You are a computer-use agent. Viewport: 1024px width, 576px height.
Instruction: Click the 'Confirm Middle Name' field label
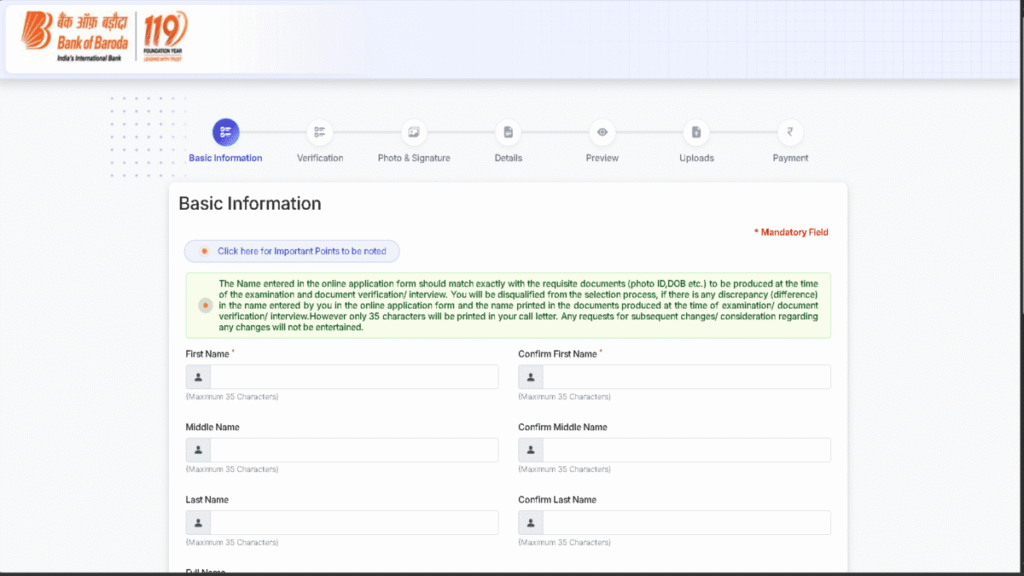point(562,427)
